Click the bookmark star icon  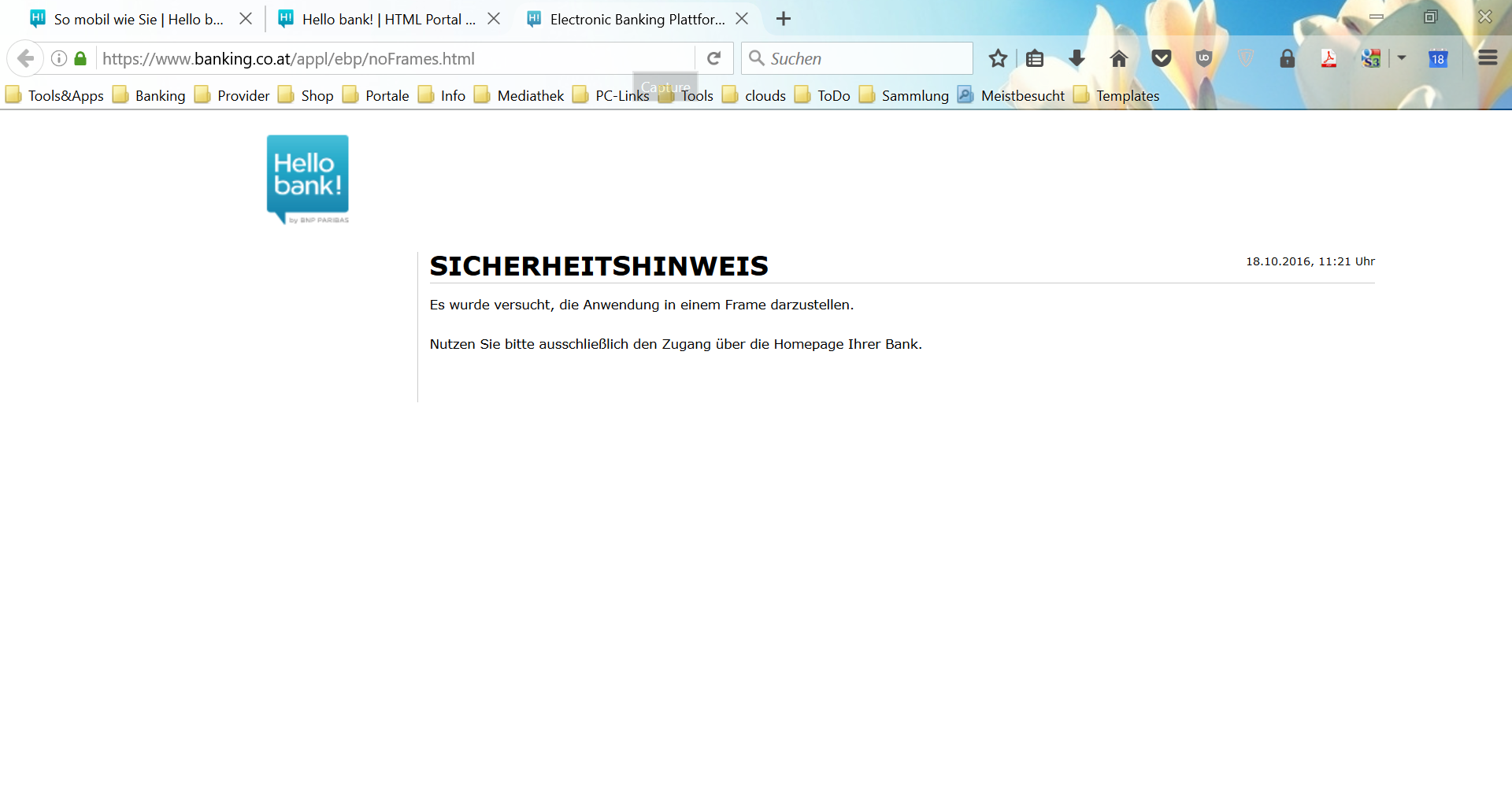[x=998, y=58]
